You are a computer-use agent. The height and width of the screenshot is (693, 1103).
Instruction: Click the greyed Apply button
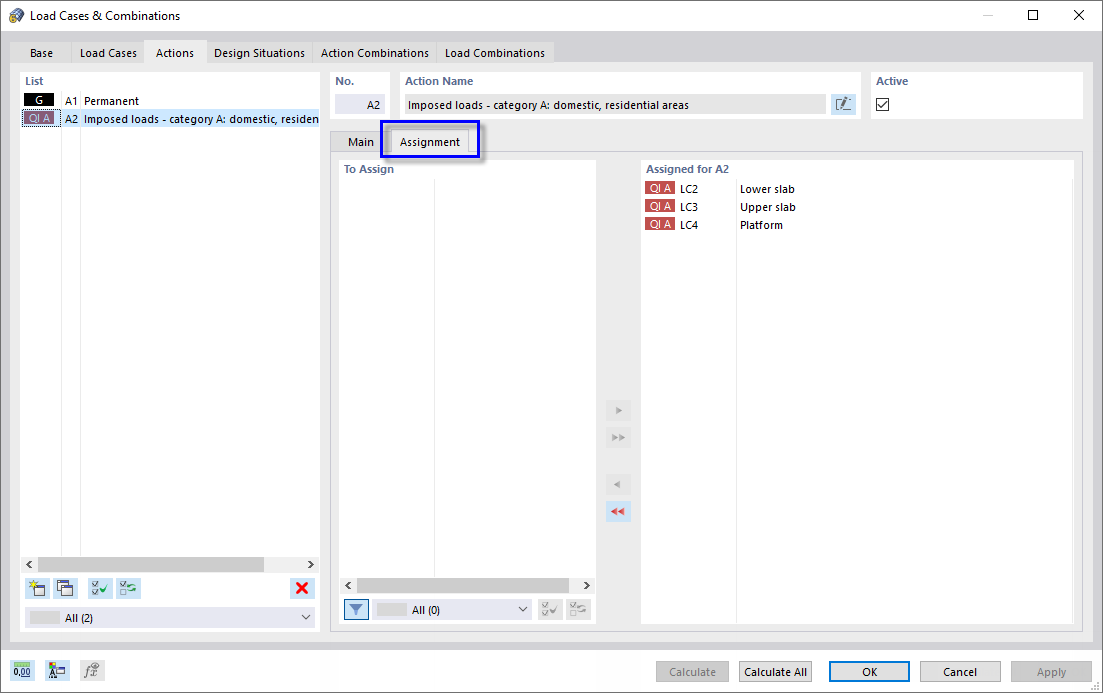point(1052,672)
